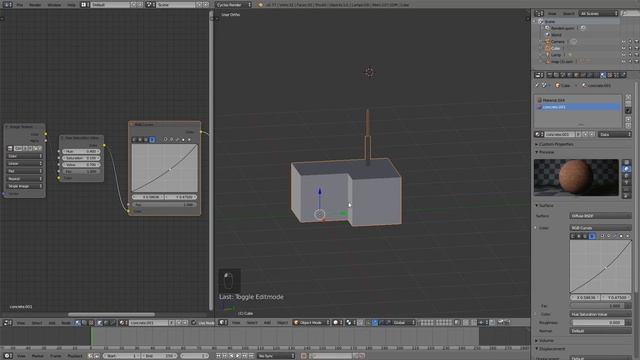Viewport: 640px width, 360px height.
Task: Toggle visibility eye for Lamp row
Action: (x=623, y=55)
